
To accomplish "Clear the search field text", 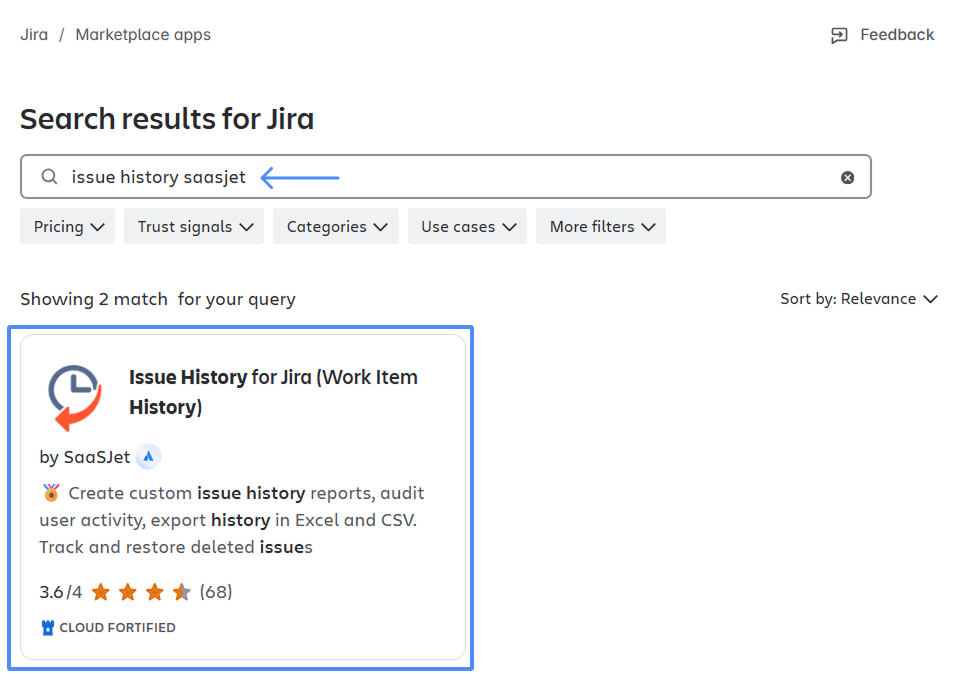I will 847,177.
